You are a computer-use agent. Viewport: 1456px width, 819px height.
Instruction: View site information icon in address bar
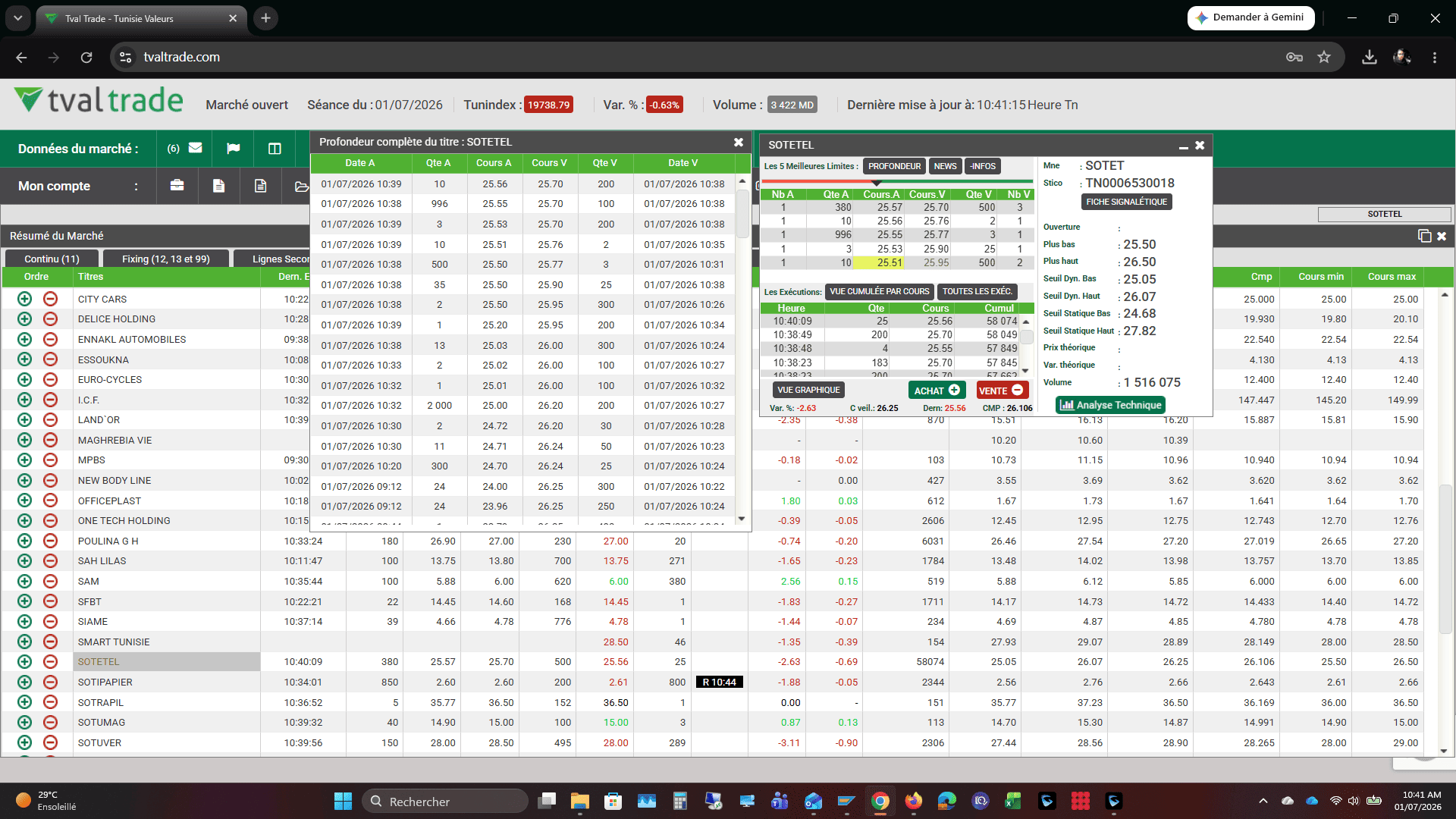pos(126,57)
